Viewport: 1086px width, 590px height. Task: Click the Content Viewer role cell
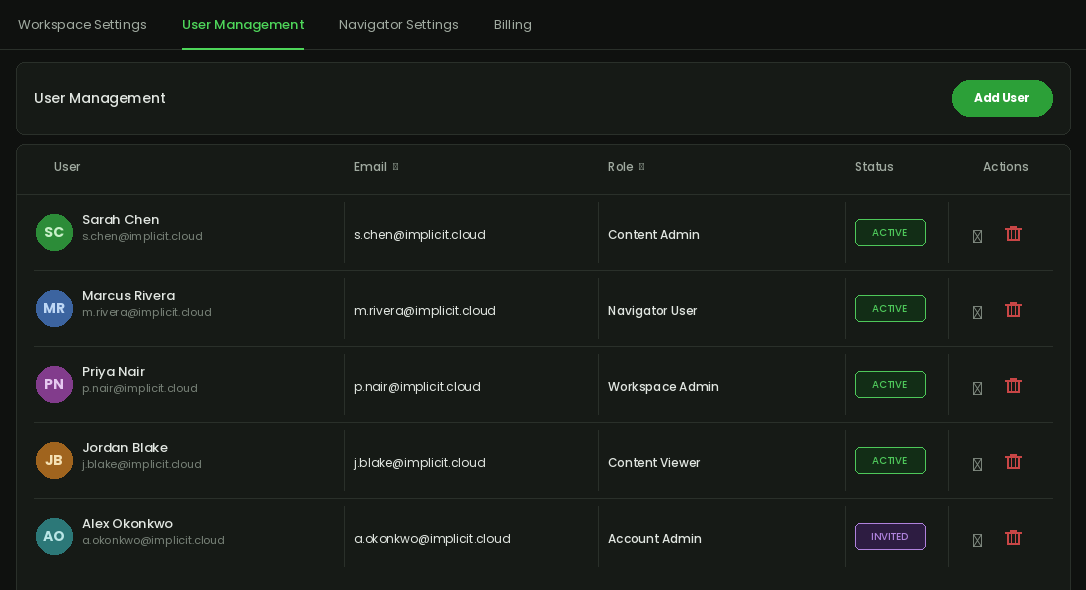(x=654, y=463)
